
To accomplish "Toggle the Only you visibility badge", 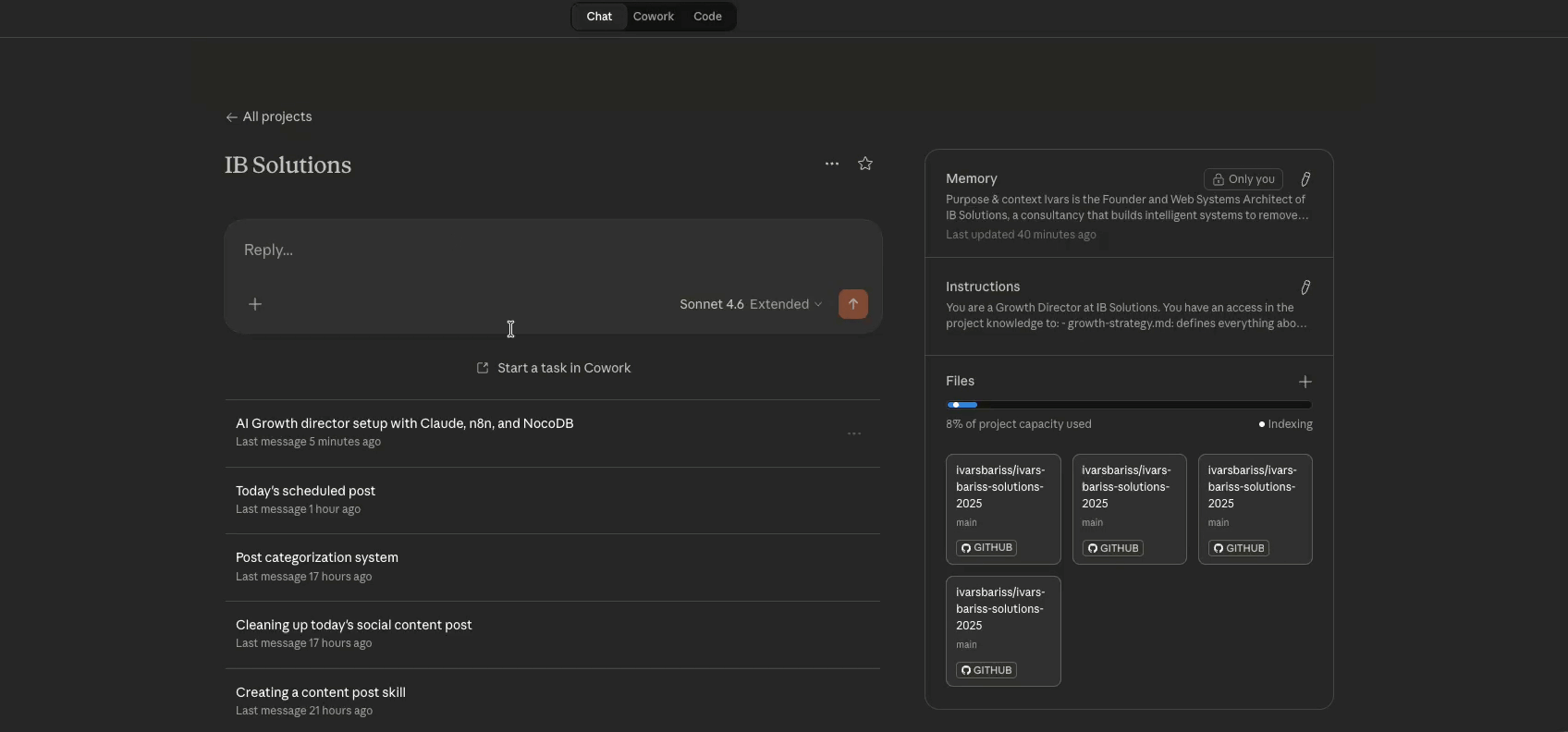I will click(1243, 179).
